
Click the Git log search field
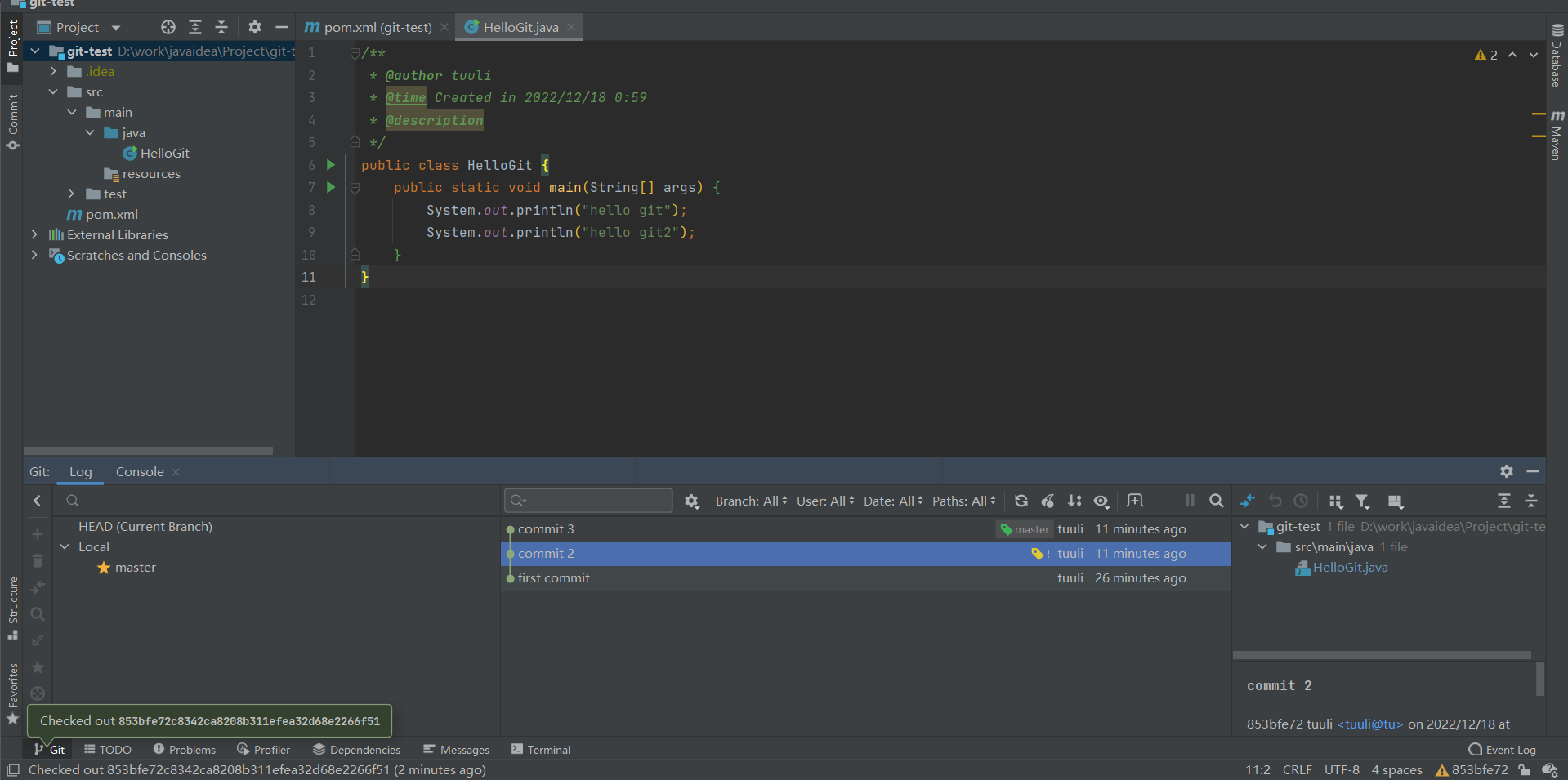click(x=588, y=500)
